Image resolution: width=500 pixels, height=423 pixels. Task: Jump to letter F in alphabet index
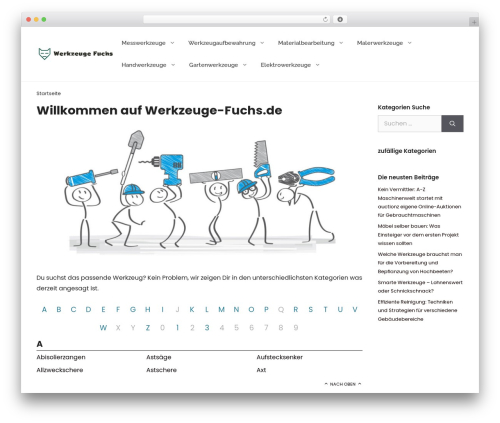coord(118,310)
